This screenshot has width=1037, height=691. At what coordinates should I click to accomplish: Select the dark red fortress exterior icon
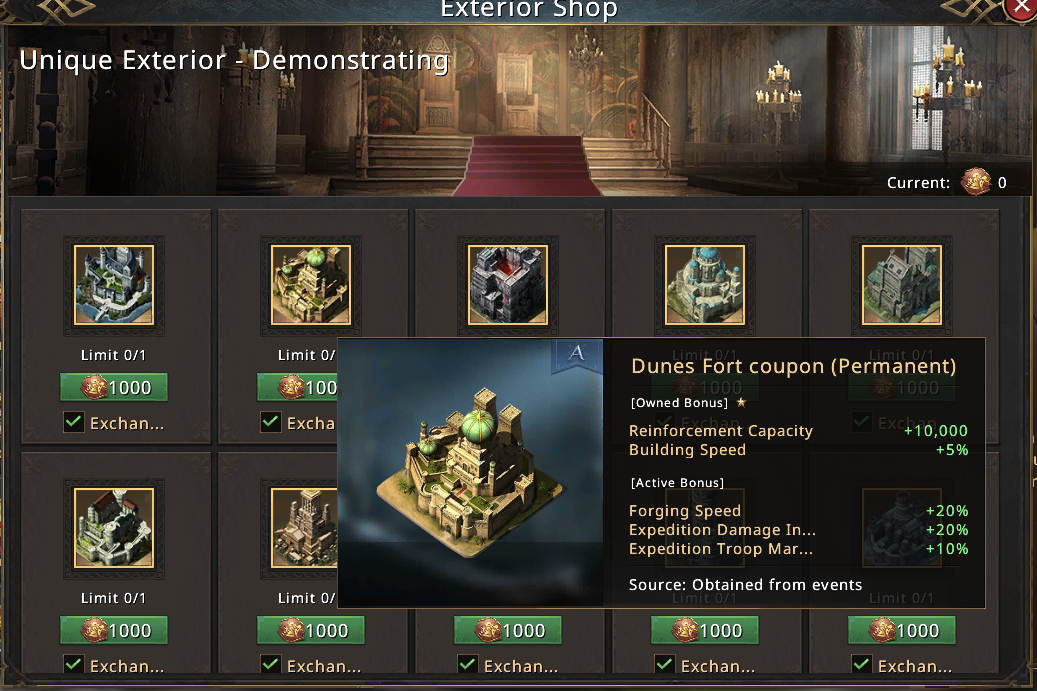(507, 285)
